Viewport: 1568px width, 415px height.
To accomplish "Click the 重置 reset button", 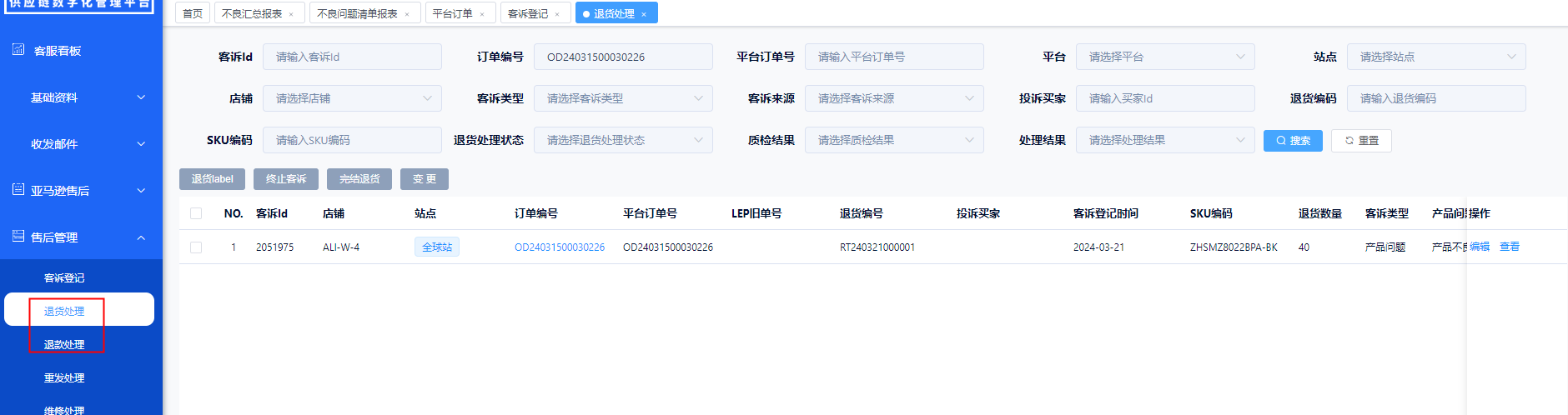I will click(x=1361, y=141).
